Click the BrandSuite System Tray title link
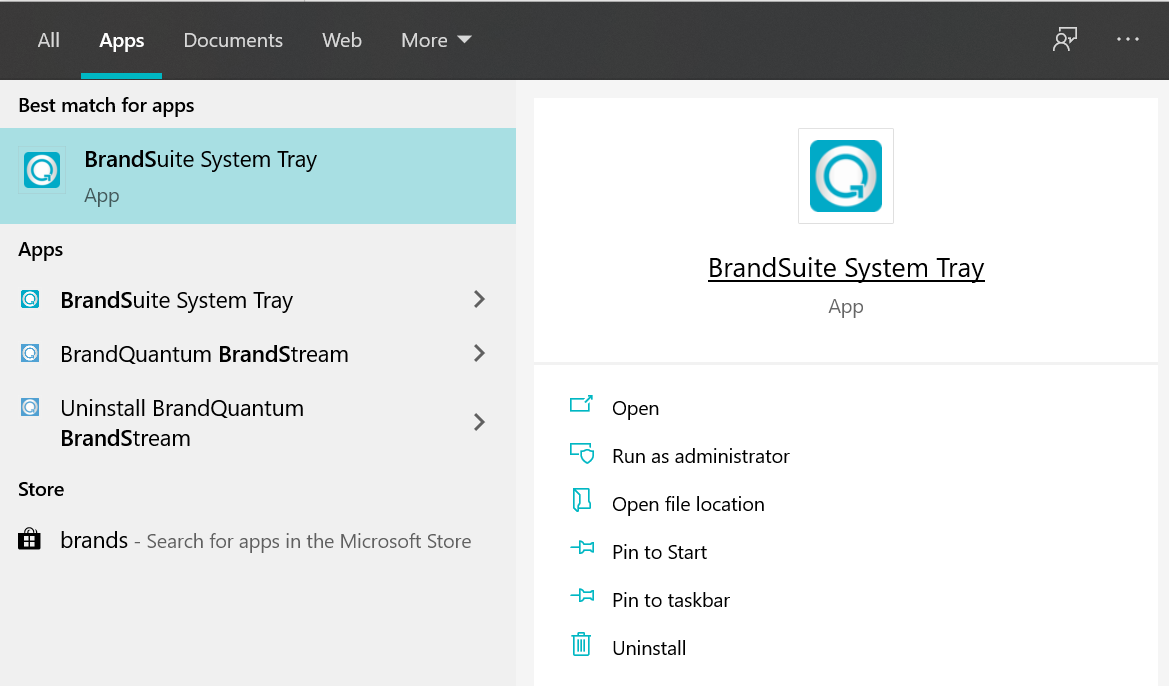This screenshot has width=1169, height=686. (x=846, y=268)
